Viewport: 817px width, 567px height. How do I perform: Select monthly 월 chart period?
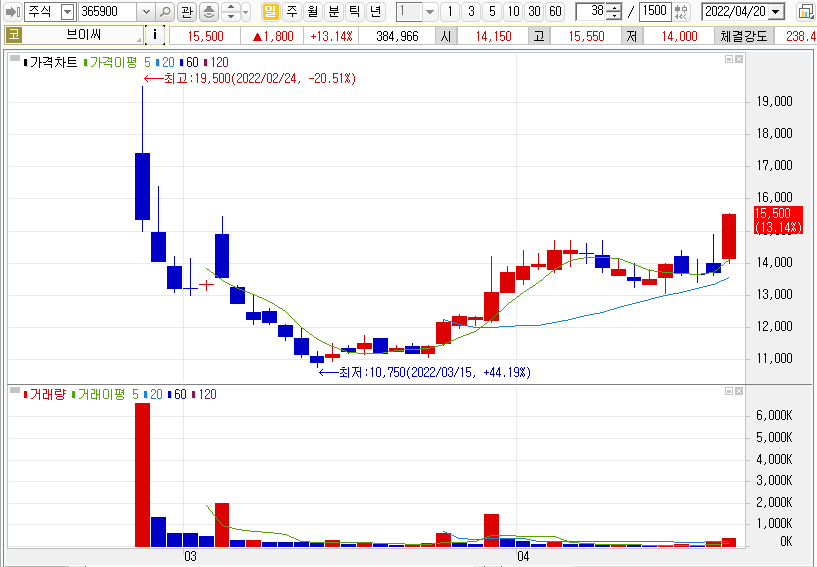click(313, 11)
